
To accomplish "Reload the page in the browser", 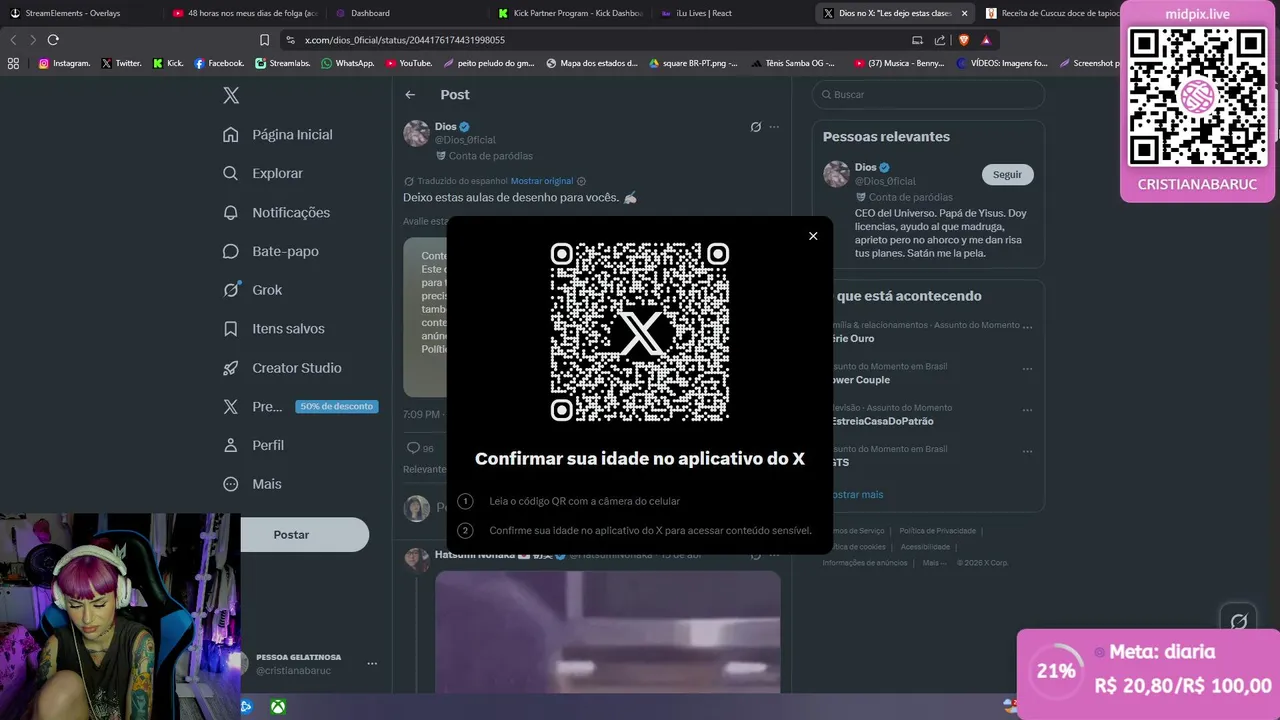I will click(53, 40).
